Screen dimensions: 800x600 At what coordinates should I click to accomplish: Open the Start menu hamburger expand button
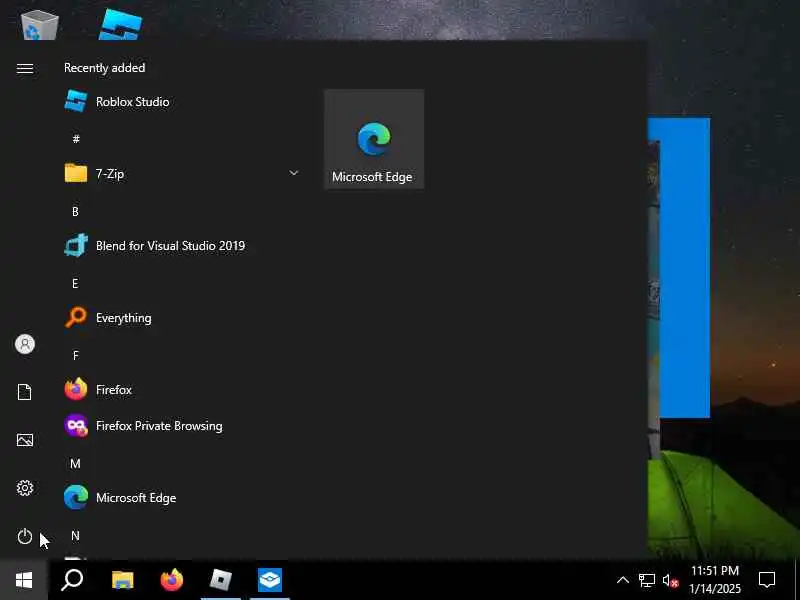pyautogui.click(x=24, y=68)
